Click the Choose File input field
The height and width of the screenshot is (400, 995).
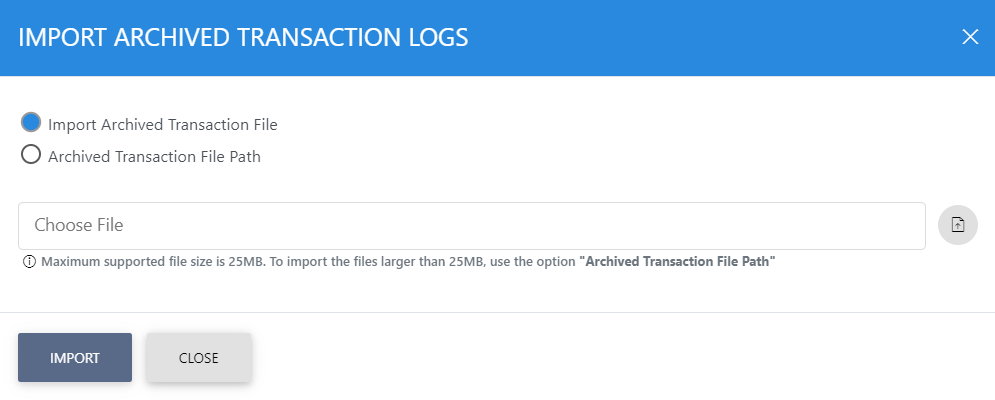click(471, 226)
